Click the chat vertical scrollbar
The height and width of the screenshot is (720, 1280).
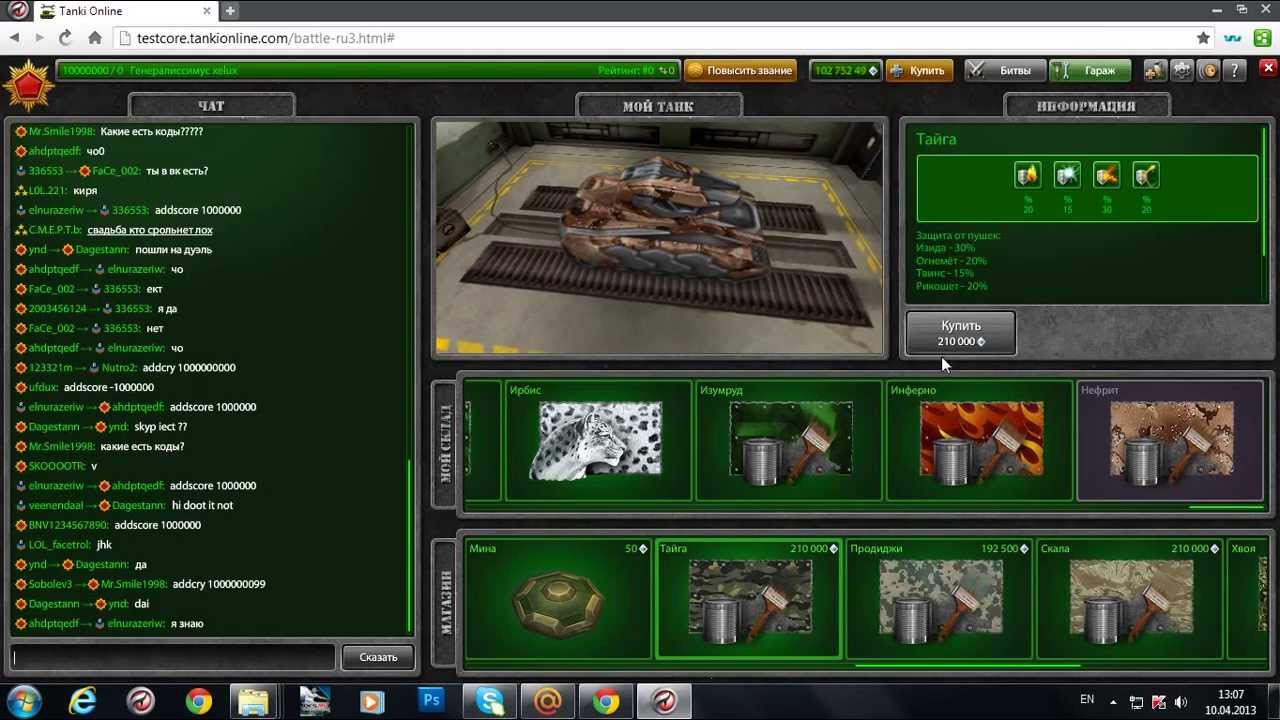pyautogui.click(x=409, y=545)
